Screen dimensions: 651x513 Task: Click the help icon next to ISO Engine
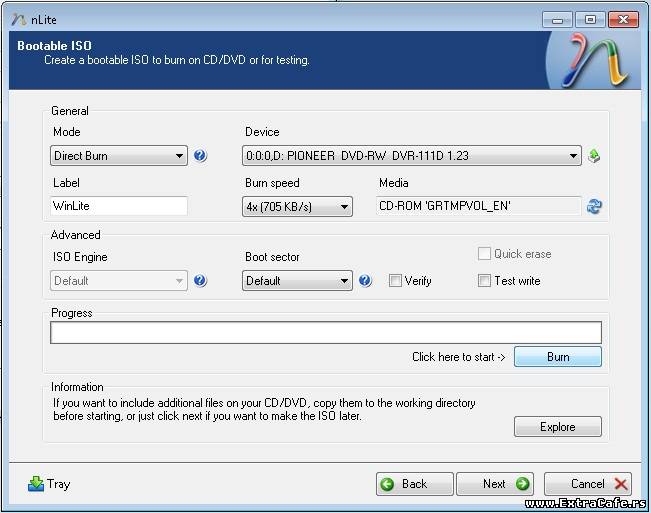pyautogui.click(x=200, y=281)
